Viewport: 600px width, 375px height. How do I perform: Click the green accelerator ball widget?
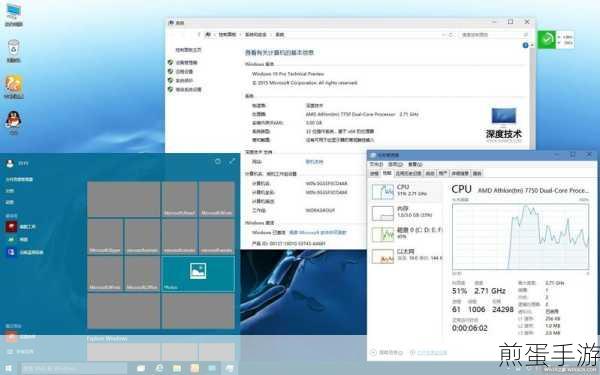point(546,40)
